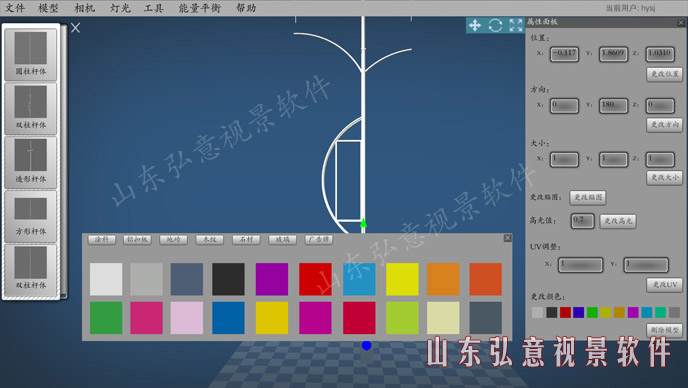
Task: Focus the 高光值 field showing 0.7
Action: pyautogui.click(x=583, y=221)
